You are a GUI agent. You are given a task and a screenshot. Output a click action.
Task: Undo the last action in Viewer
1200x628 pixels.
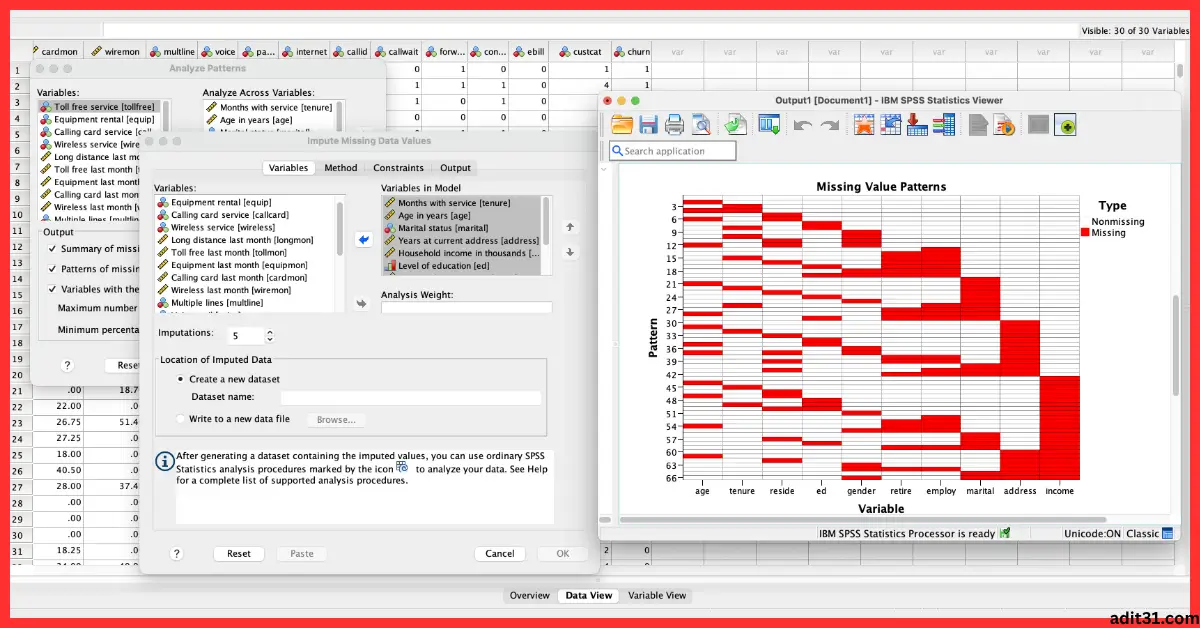click(x=802, y=125)
